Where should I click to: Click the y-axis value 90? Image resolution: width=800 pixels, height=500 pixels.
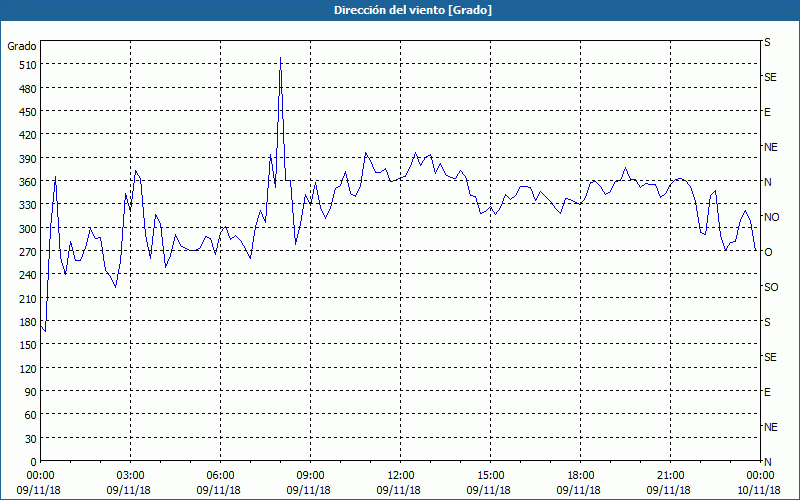(30, 392)
